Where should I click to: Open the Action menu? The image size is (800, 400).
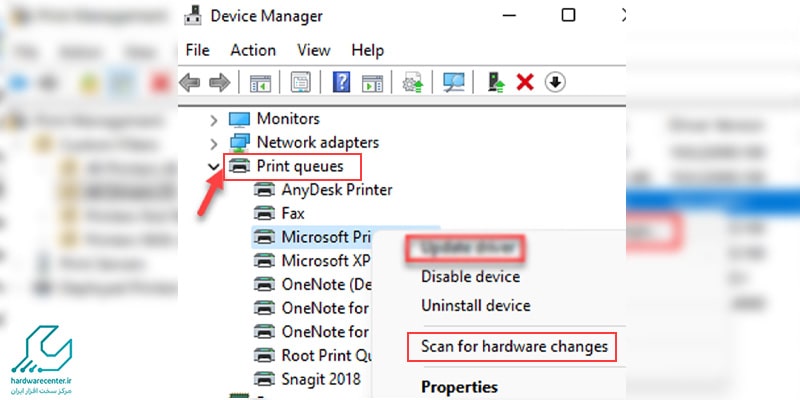[x=253, y=50]
